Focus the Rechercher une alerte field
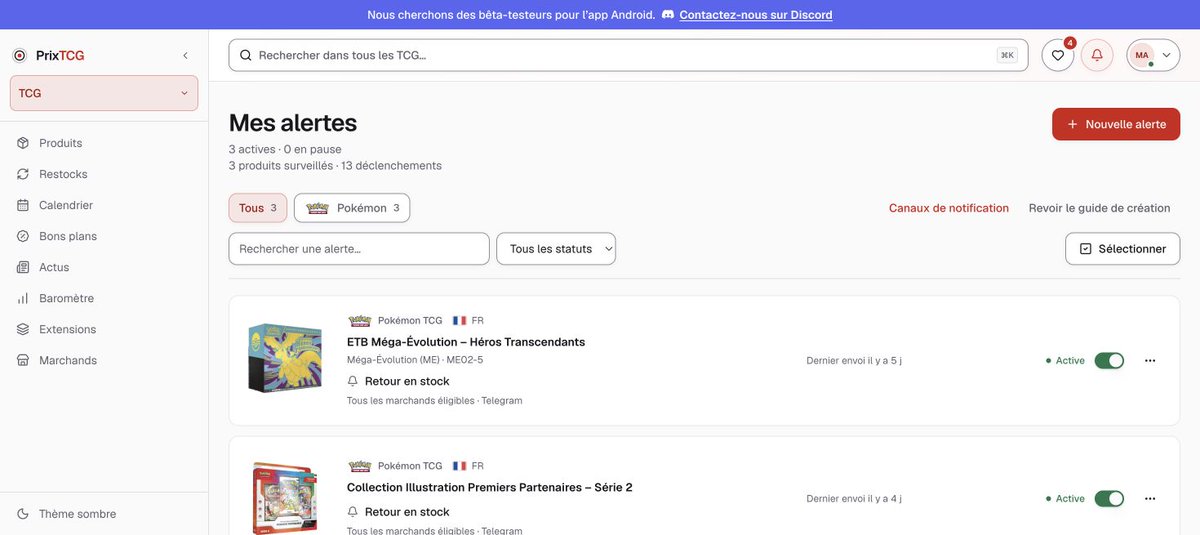This screenshot has width=1200, height=535. (x=359, y=249)
